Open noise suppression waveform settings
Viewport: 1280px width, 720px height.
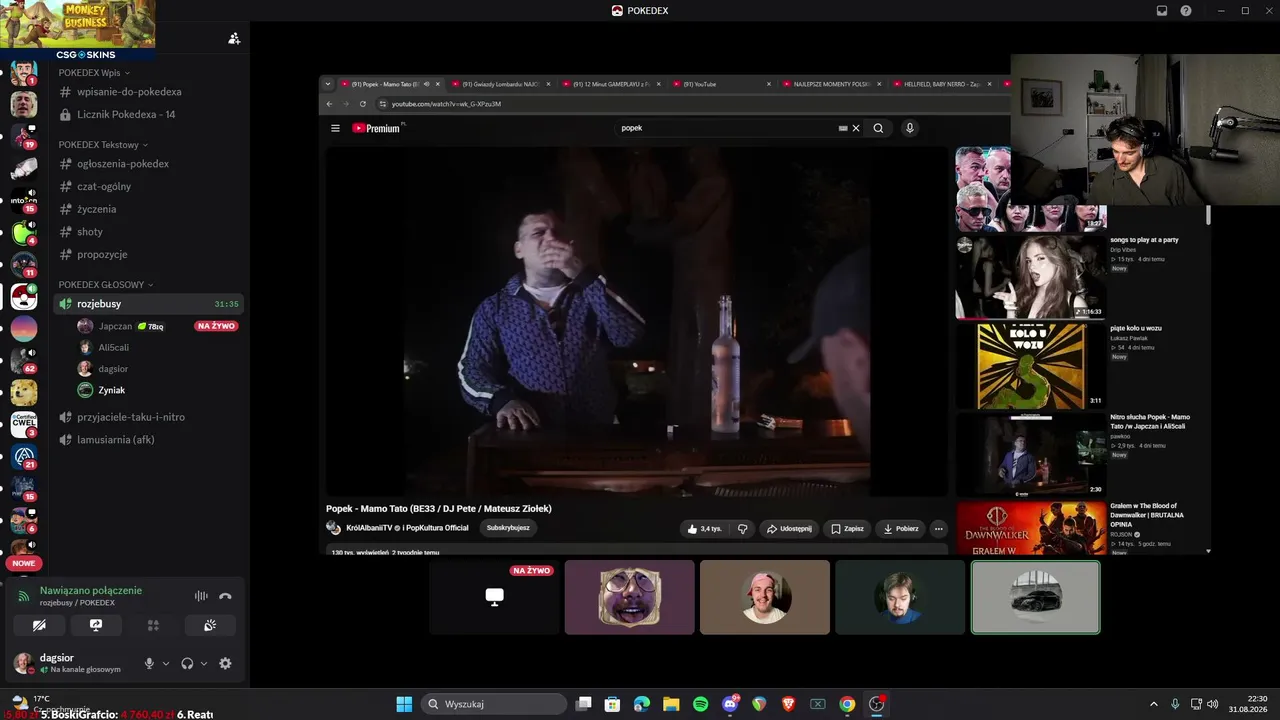[x=201, y=596]
